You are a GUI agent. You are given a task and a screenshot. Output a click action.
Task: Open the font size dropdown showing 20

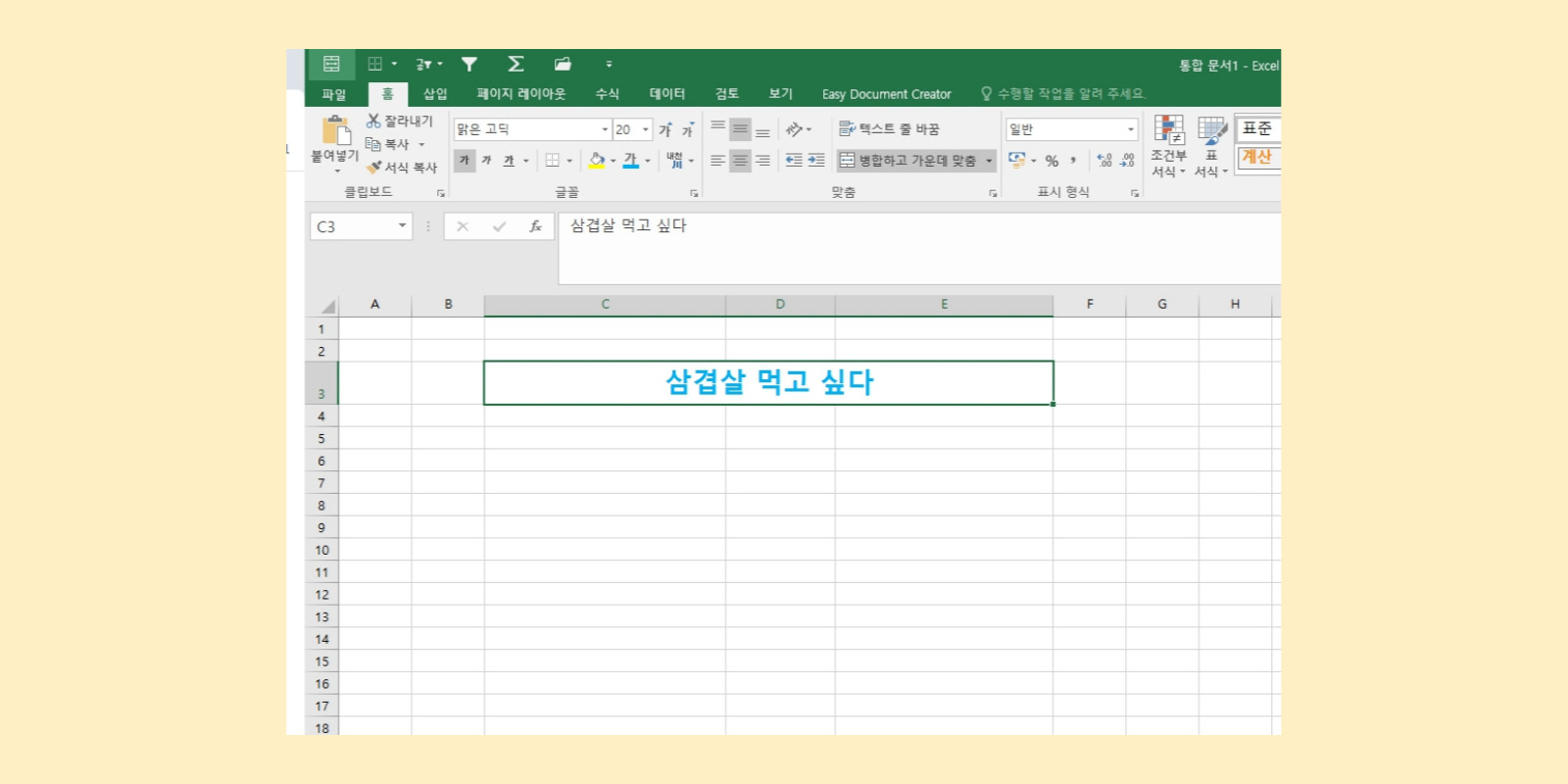pyautogui.click(x=646, y=129)
